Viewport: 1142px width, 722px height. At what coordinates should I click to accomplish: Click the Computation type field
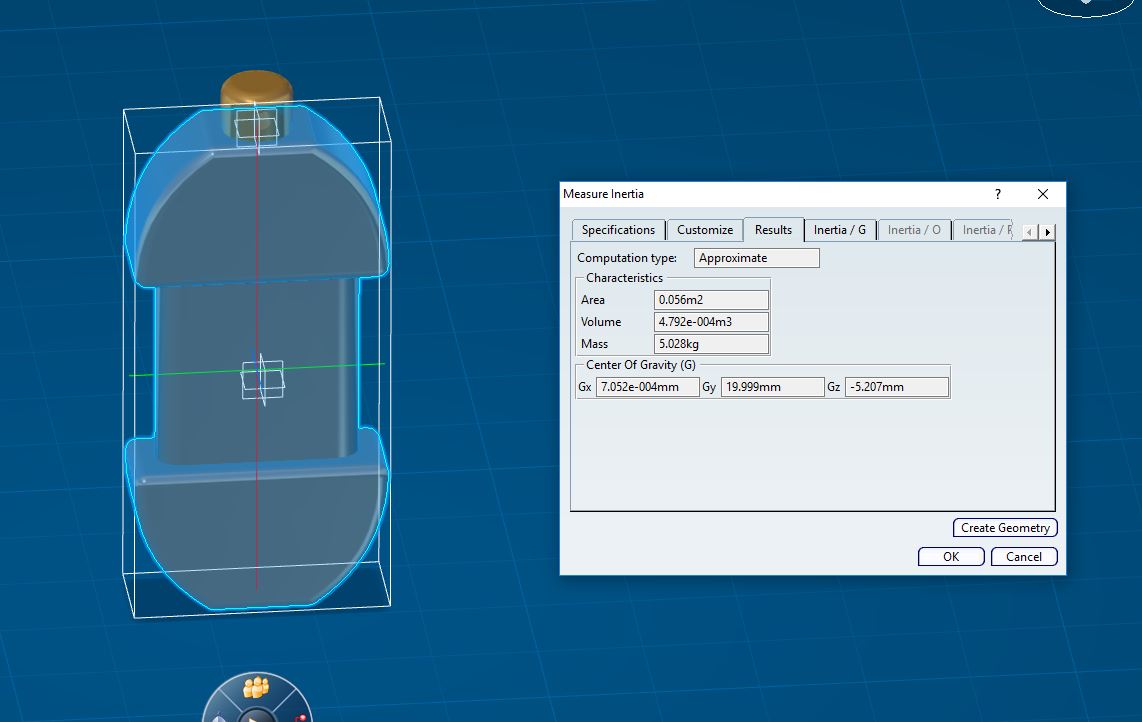pos(756,258)
